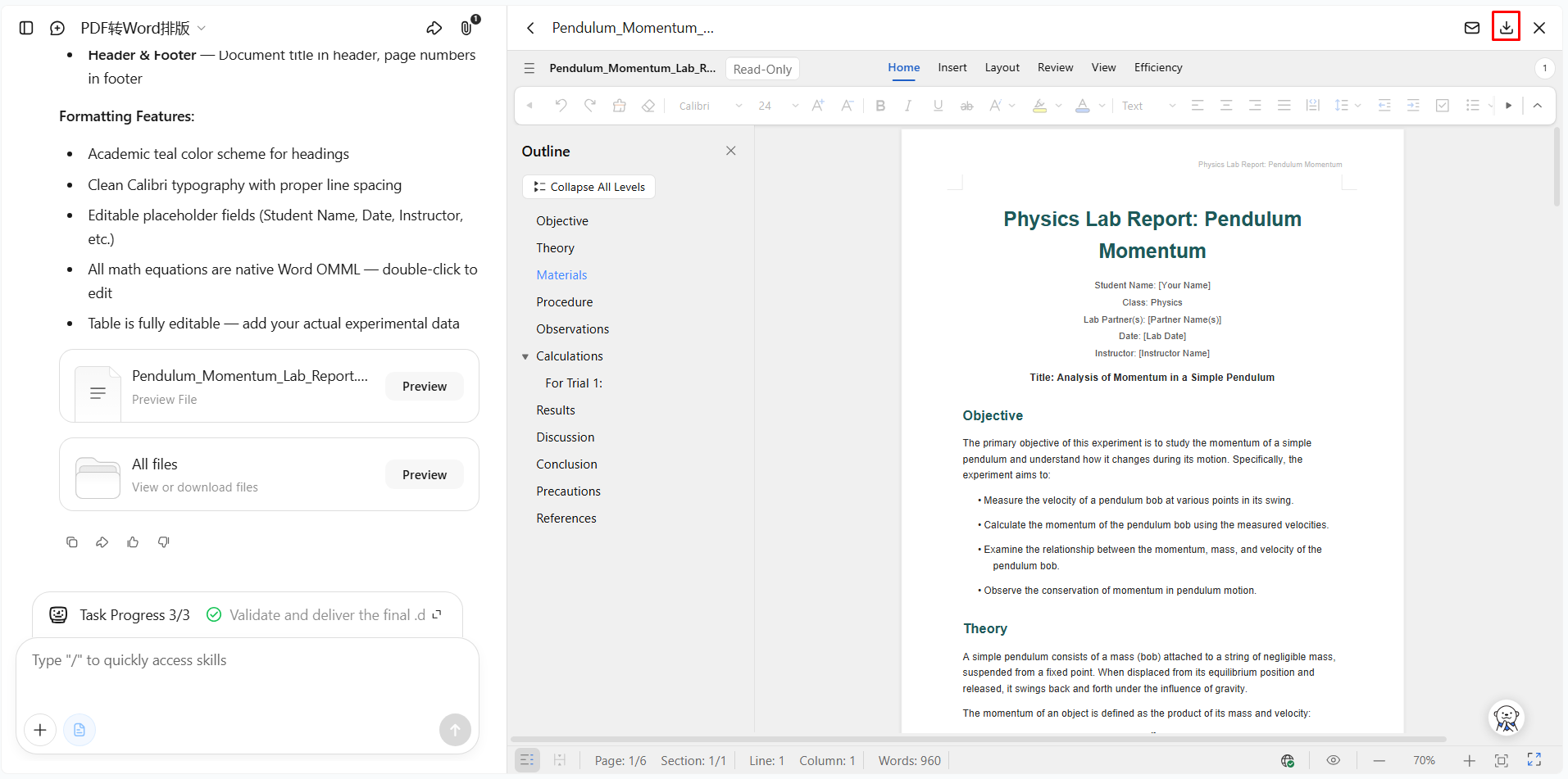Enter fullscreen view of document

(x=1534, y=760)
